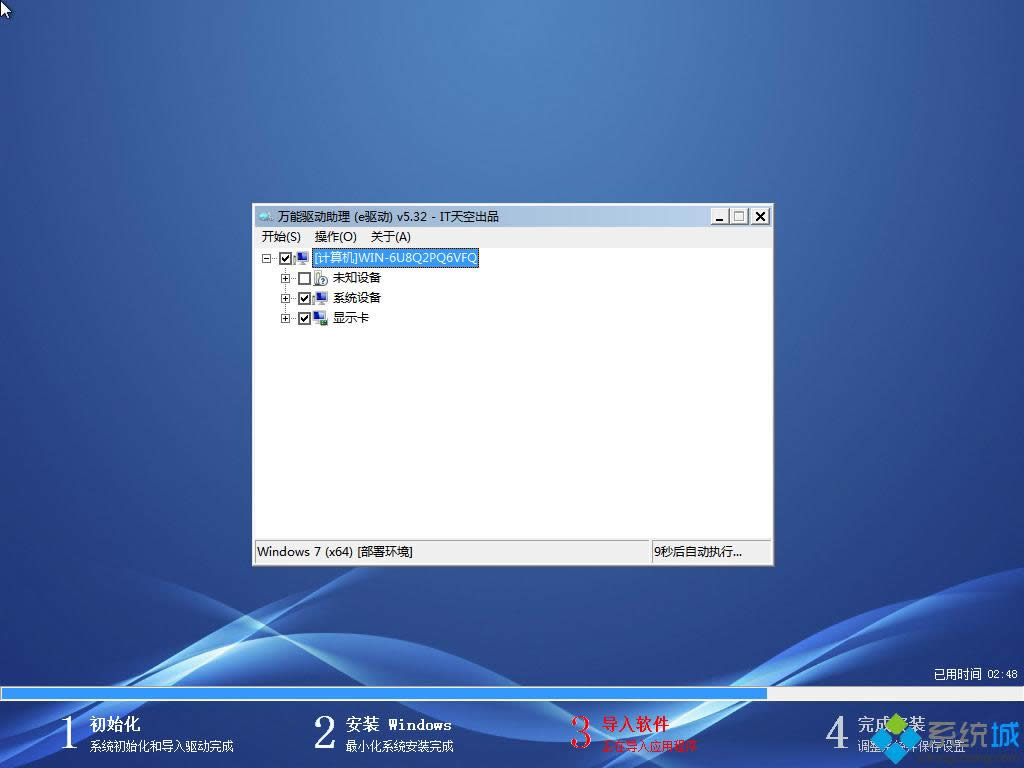
Task: Uncheck the 系统设备 checkbox
Action: click(304, 298)
